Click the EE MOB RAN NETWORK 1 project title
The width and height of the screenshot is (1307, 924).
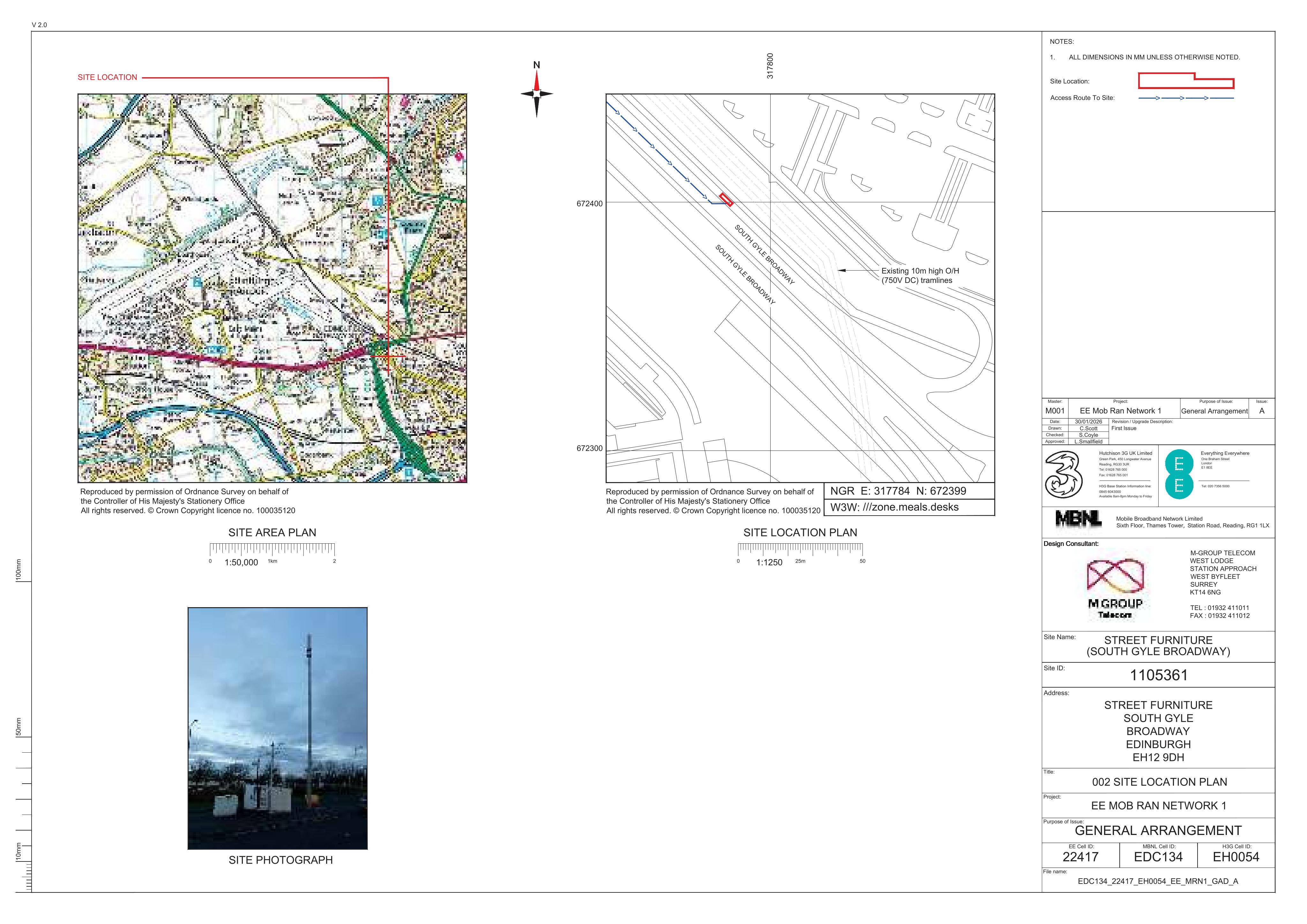point(1158,806)
